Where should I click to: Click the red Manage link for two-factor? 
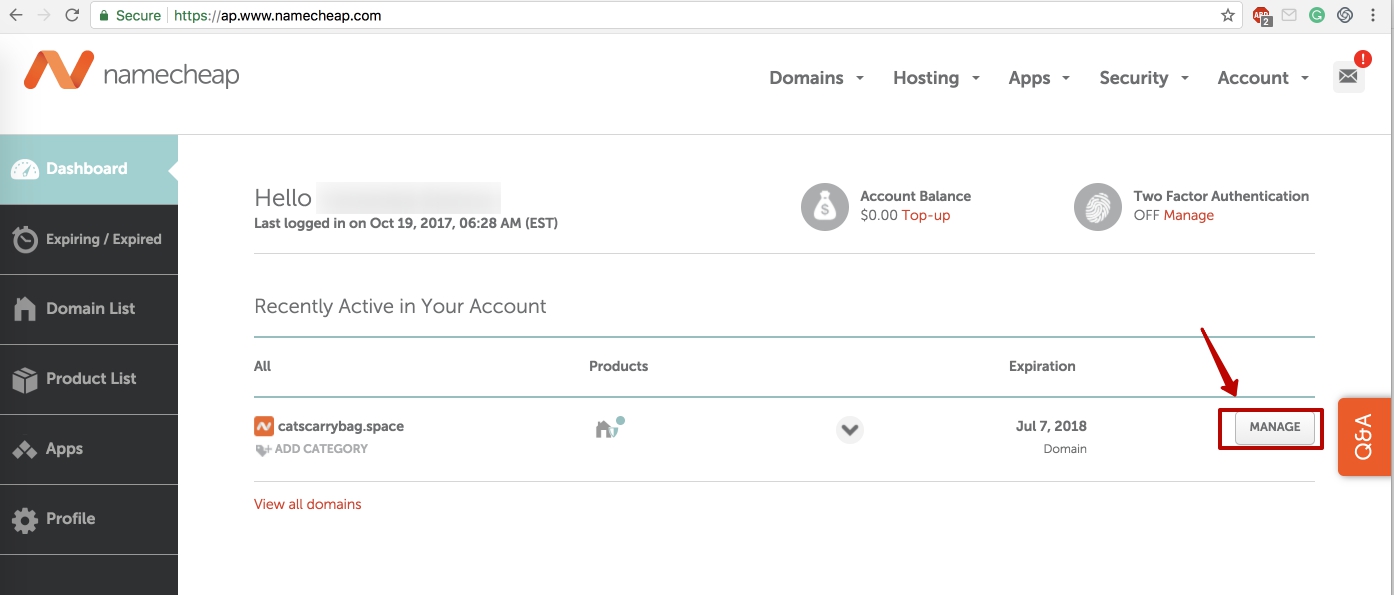pos(1188,215)
